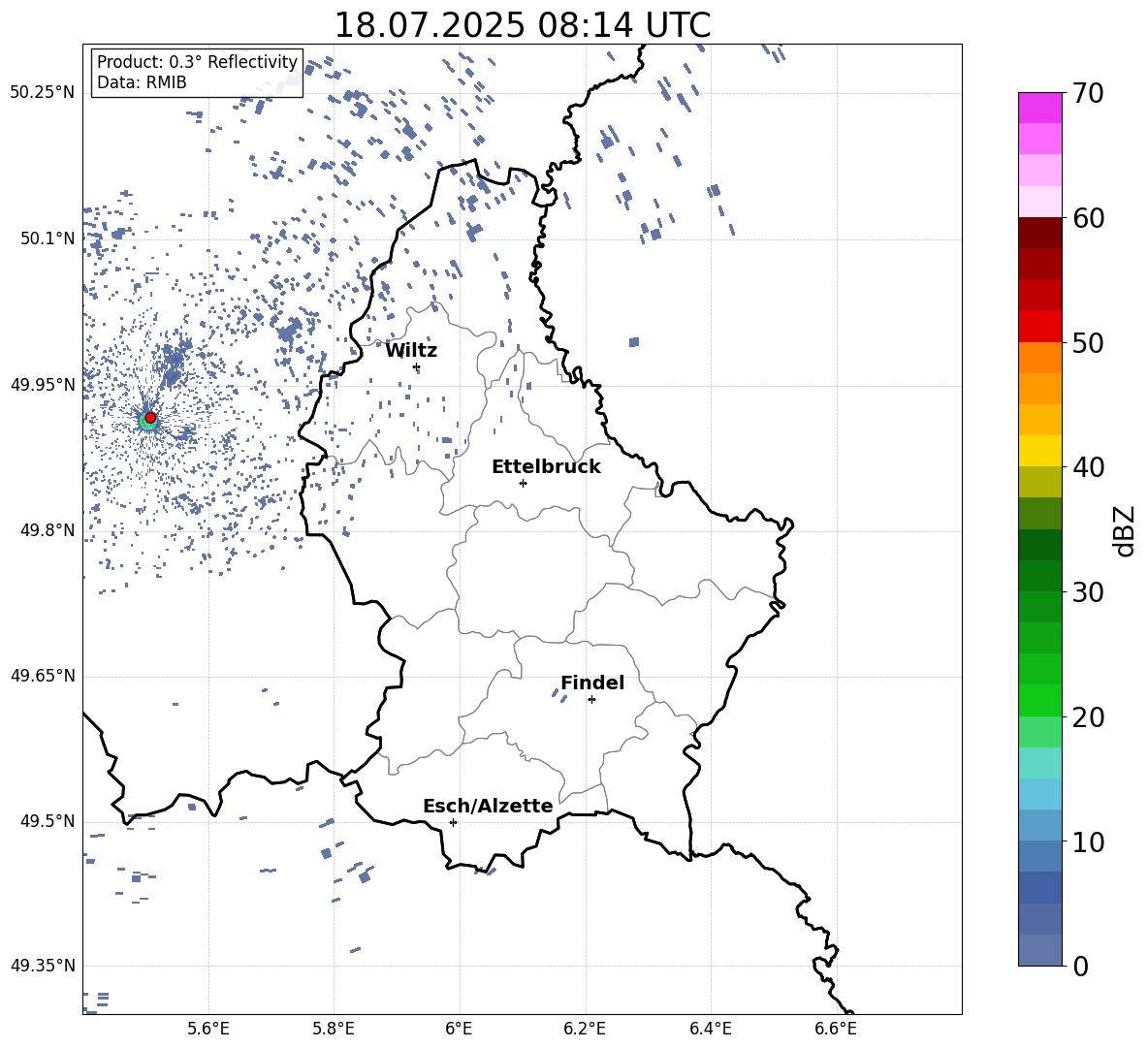Click the 40 tick on colorbar
1148x1048 pixels.
click(x=1088, y=467)
